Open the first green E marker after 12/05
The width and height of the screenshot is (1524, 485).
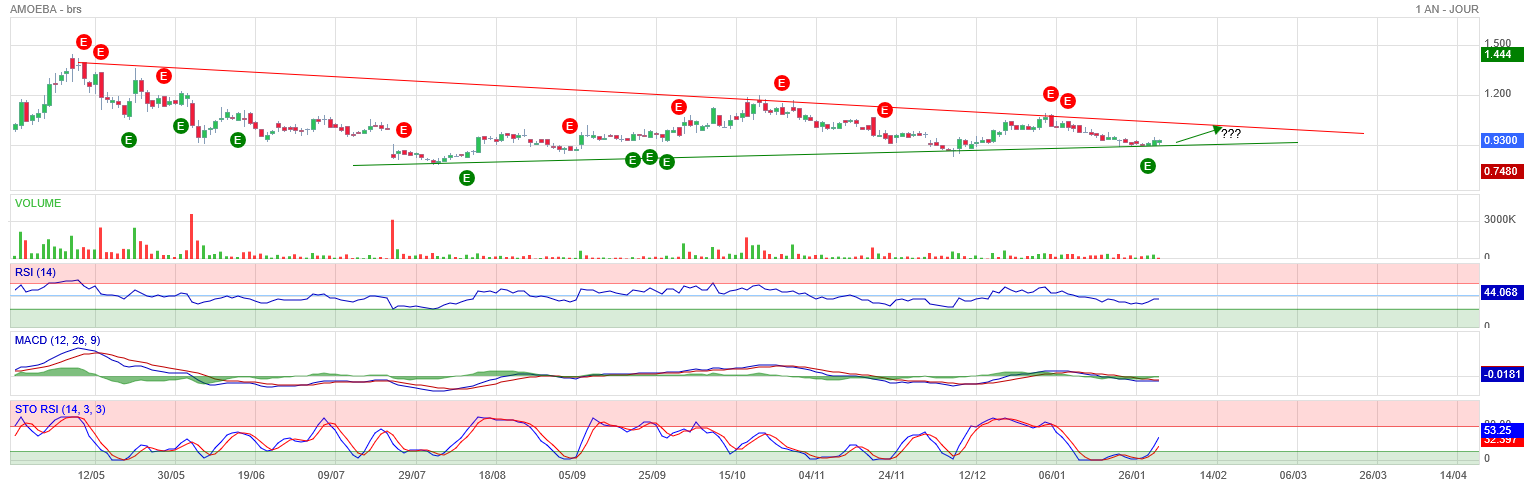[129, 140]
